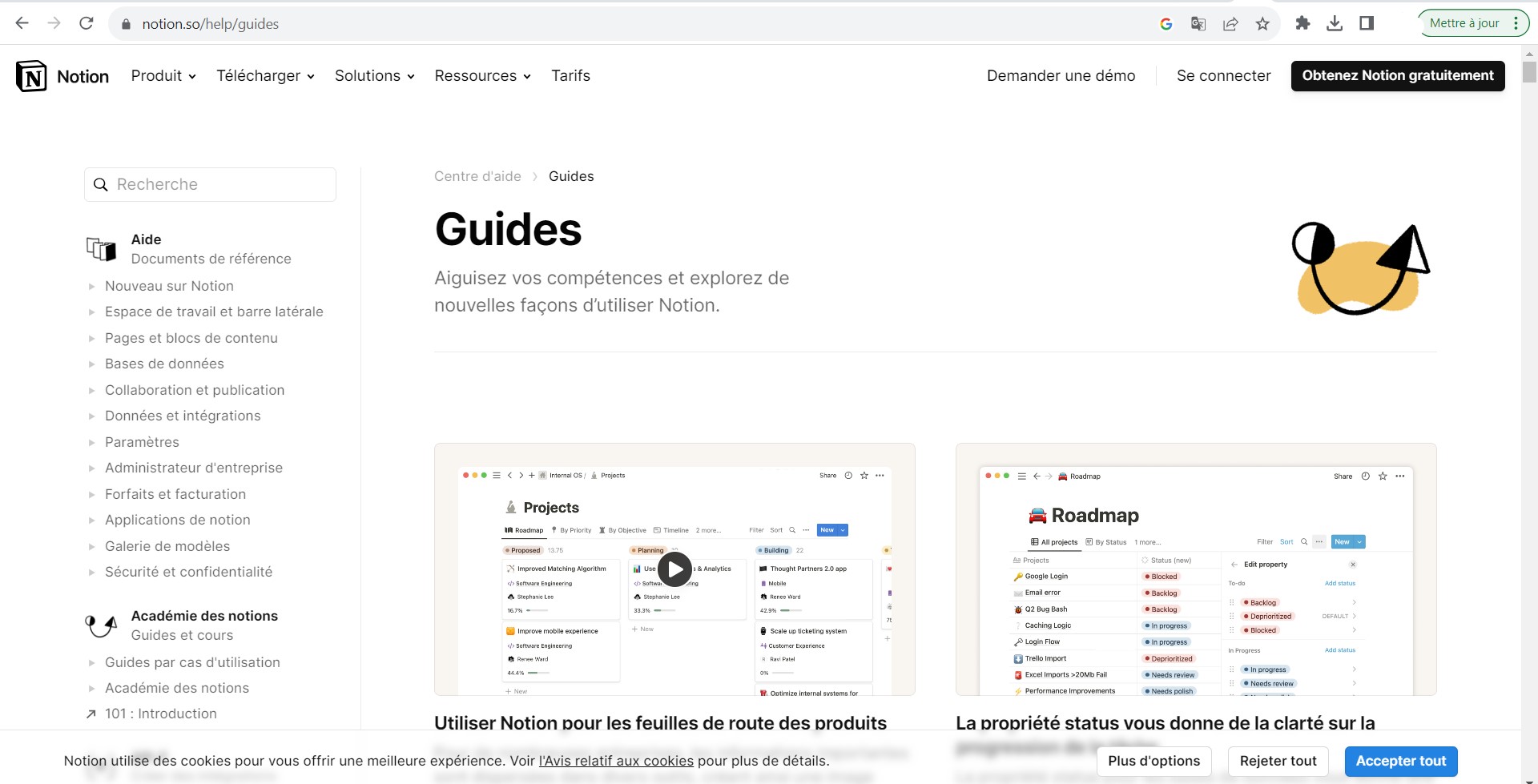This screenshot has width=1538, height=784.
Task: Bookmark this page with star icon
Action: pyautogui.click(x=1262, y=24)
